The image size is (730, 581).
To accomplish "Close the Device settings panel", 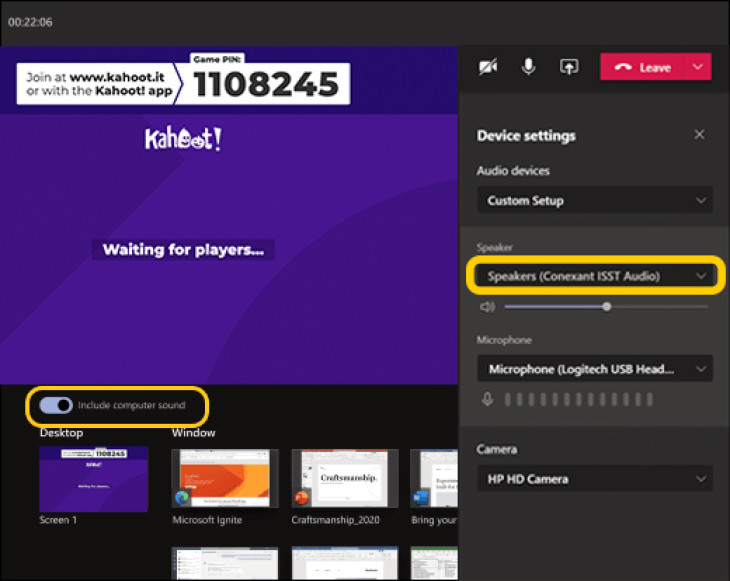I will (699, 135).
